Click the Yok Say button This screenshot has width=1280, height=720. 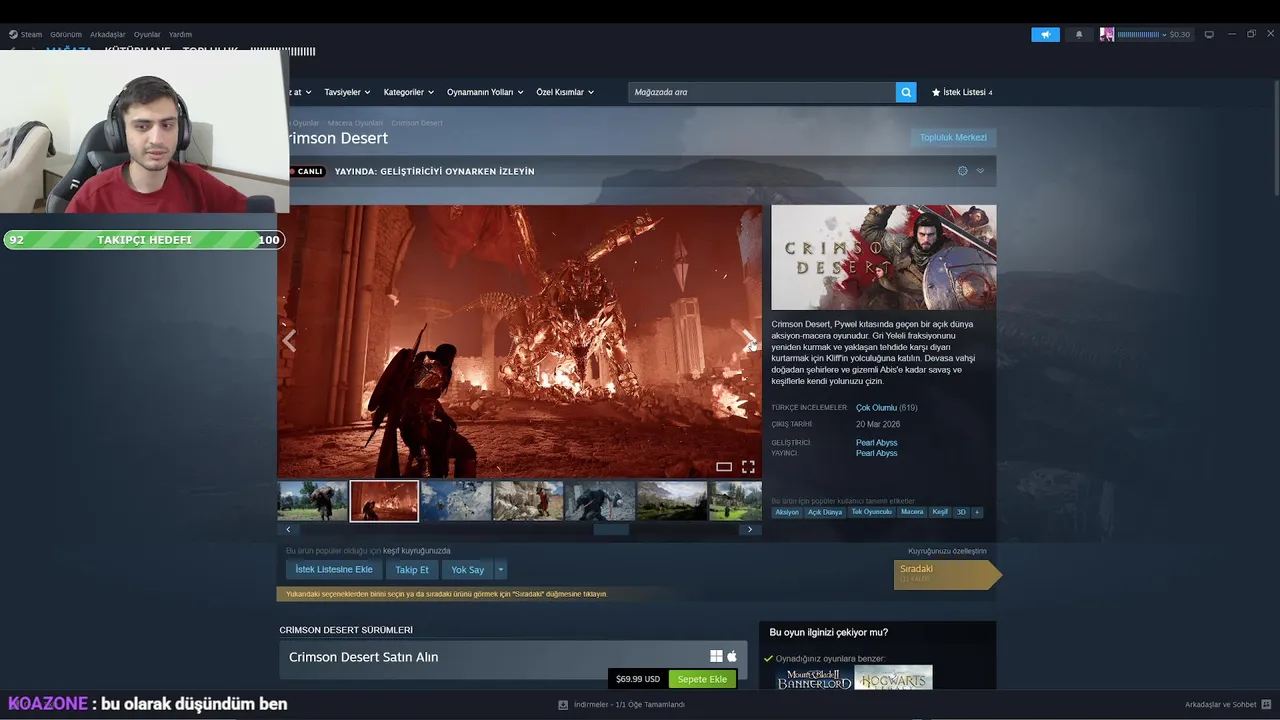click(468, 570)
